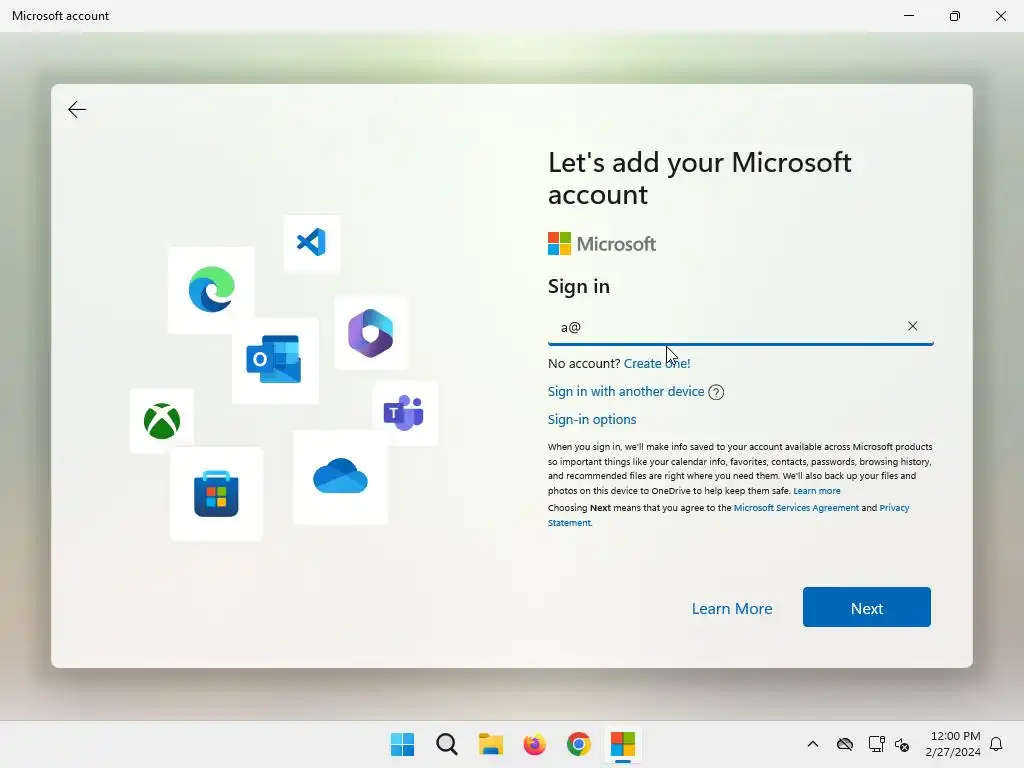Click the OneDrive tray icon
1024x768 pixels.
click(845, 744)
